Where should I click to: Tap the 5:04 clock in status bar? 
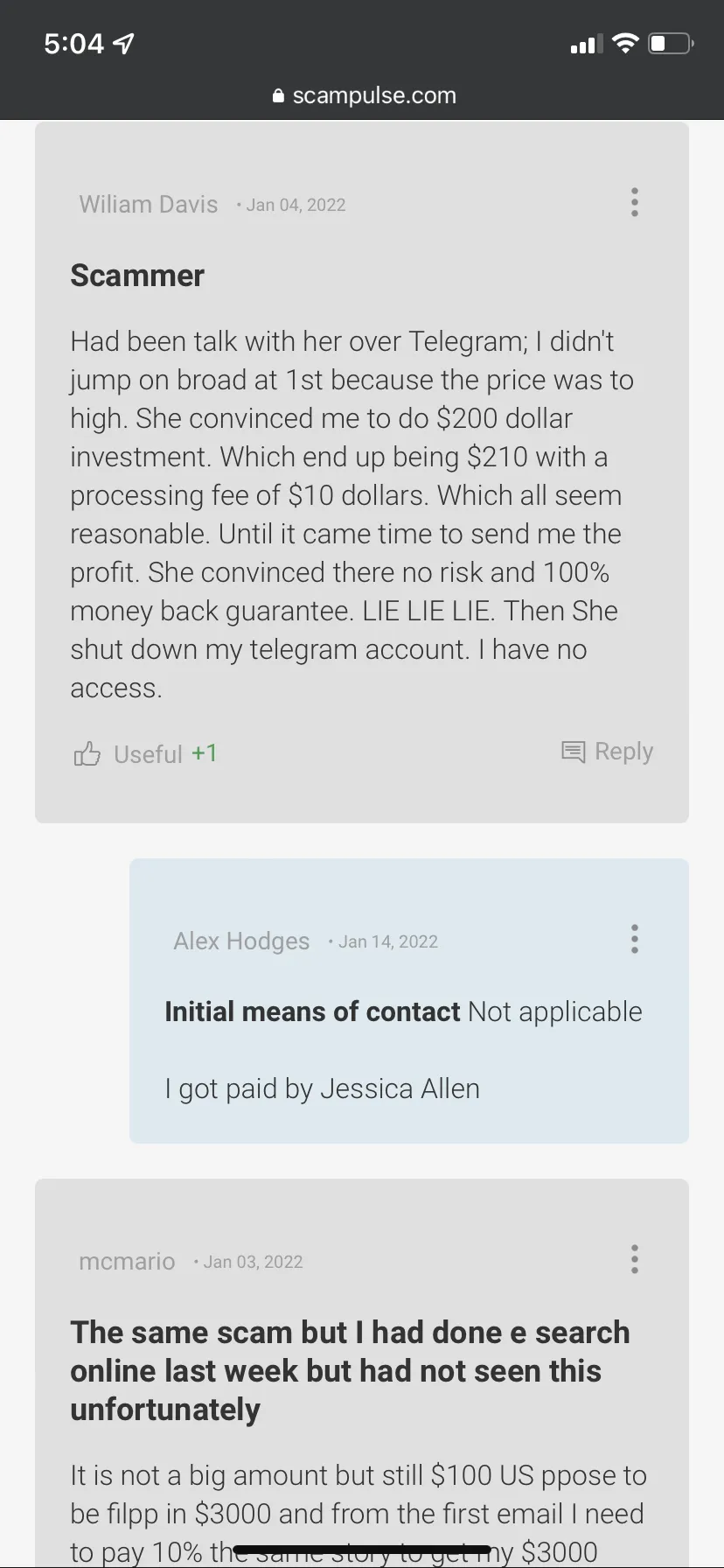pos(73,43)
